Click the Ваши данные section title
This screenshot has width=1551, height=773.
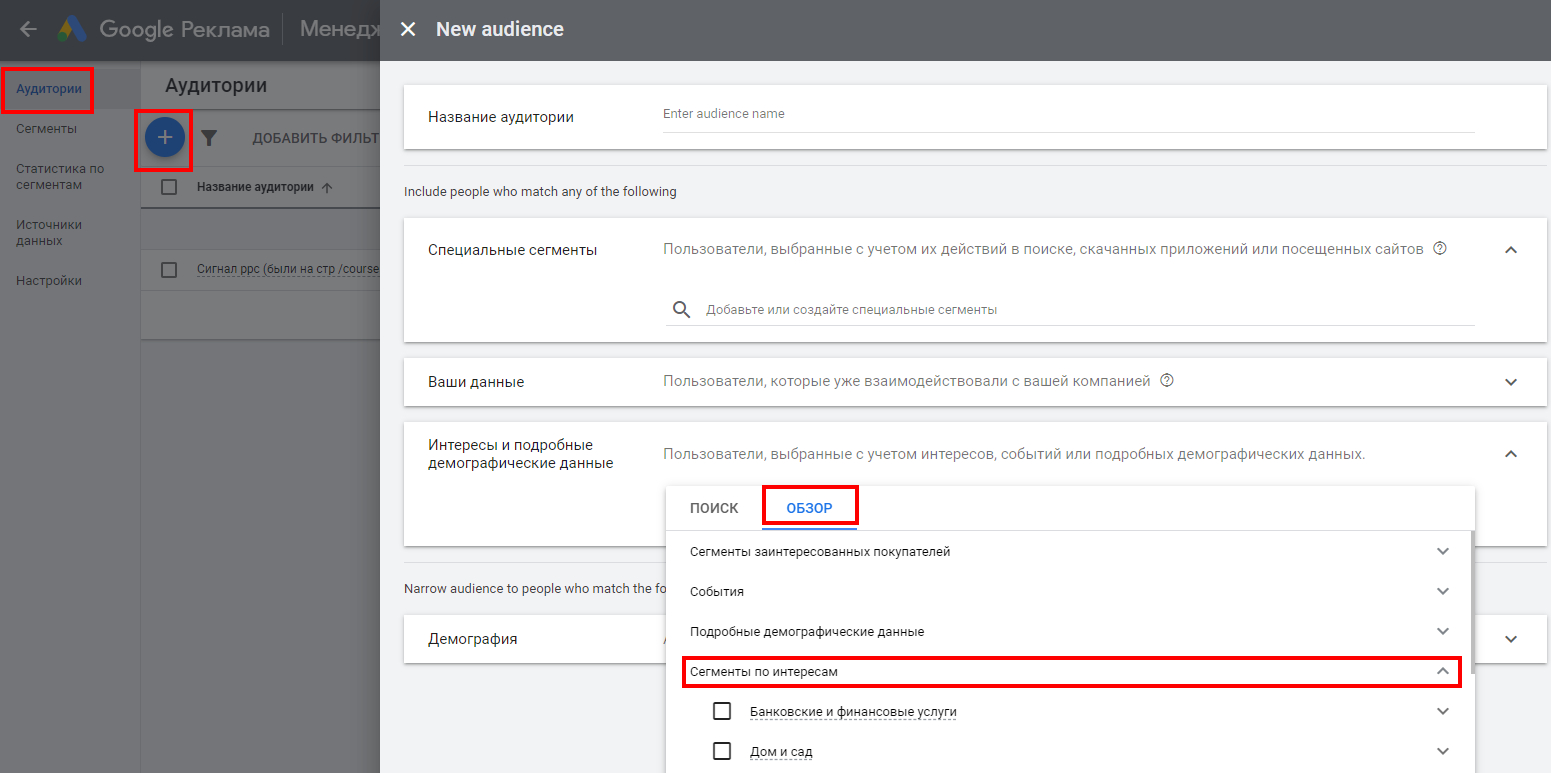point(476,382)
